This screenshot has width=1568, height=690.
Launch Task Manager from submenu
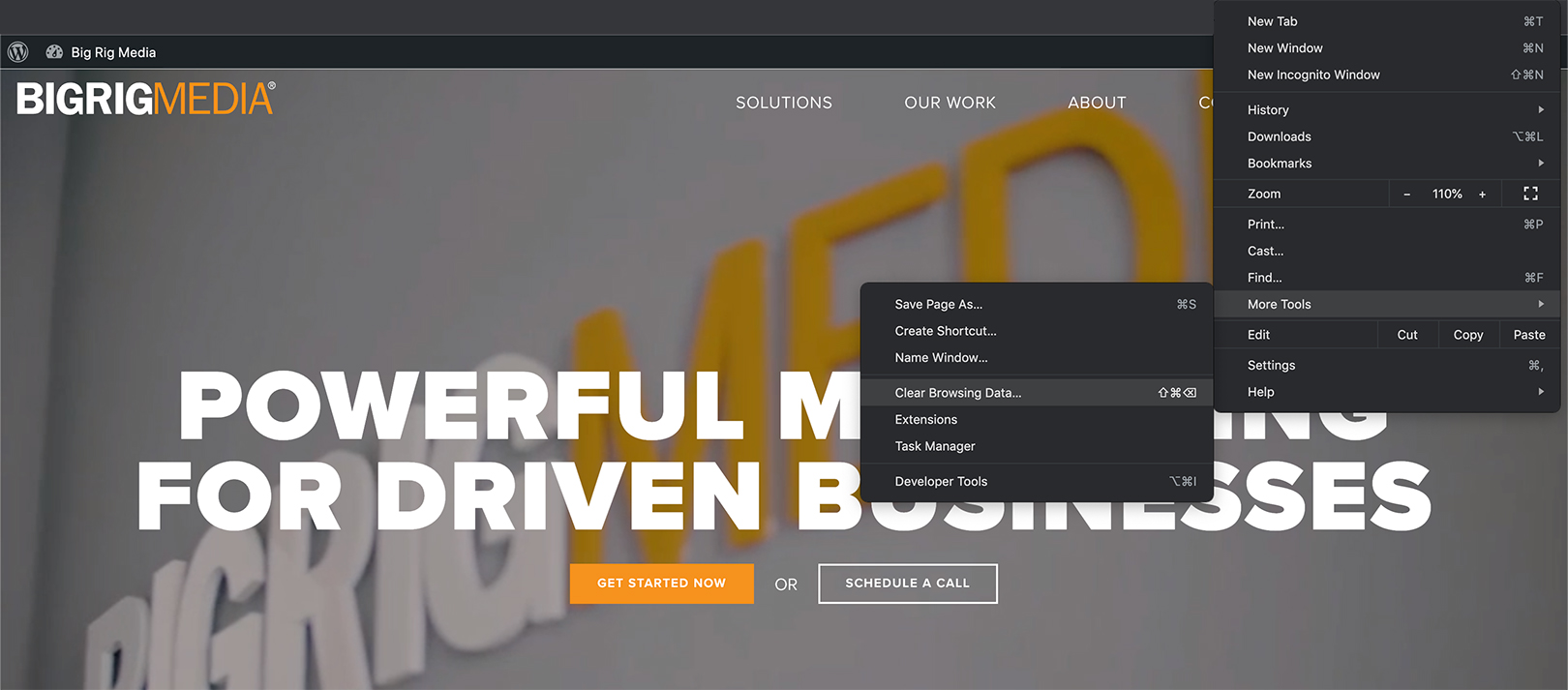click(x=1037, y=446)
